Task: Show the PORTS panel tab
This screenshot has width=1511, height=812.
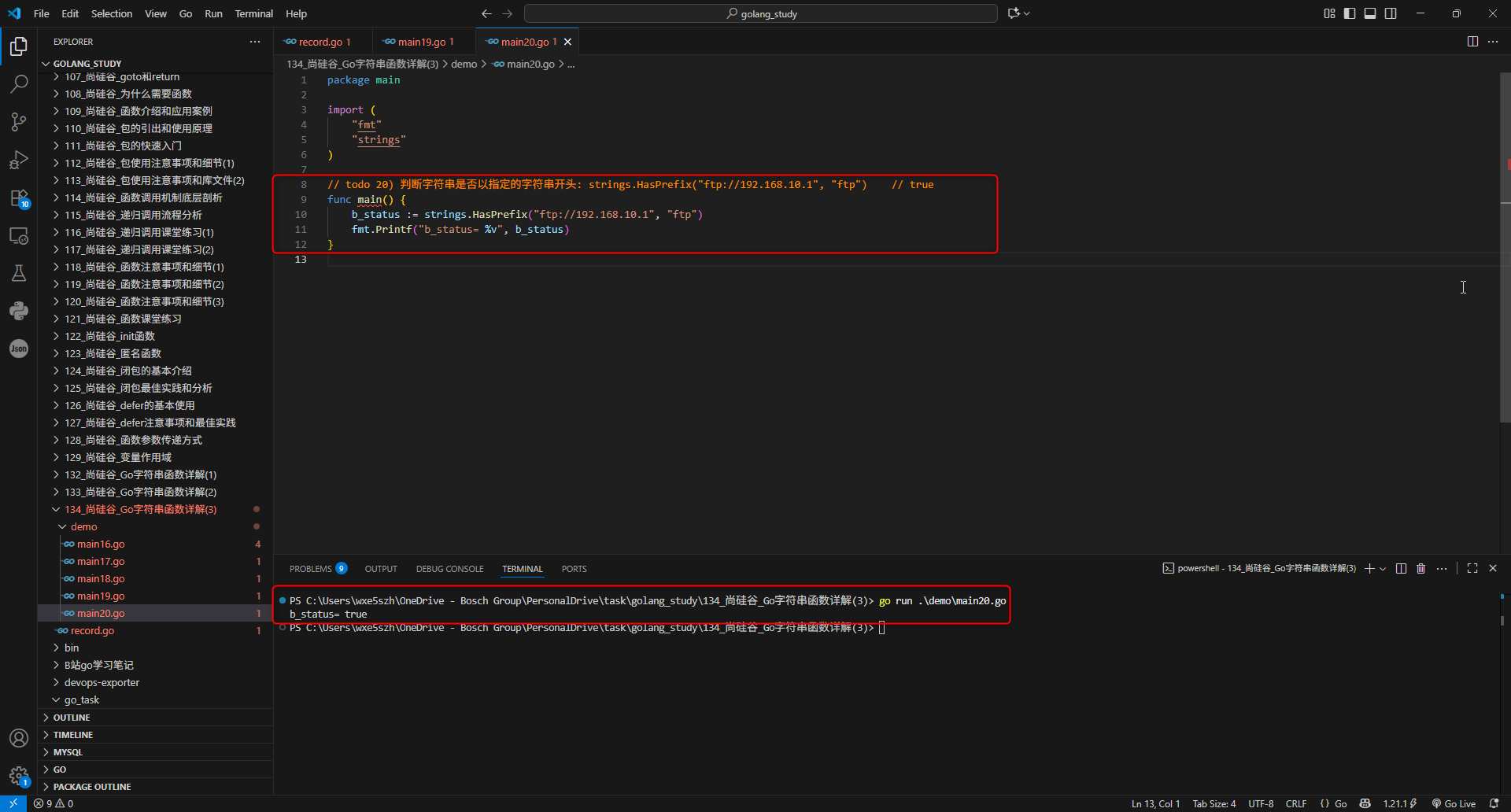Action: point(574,569)
